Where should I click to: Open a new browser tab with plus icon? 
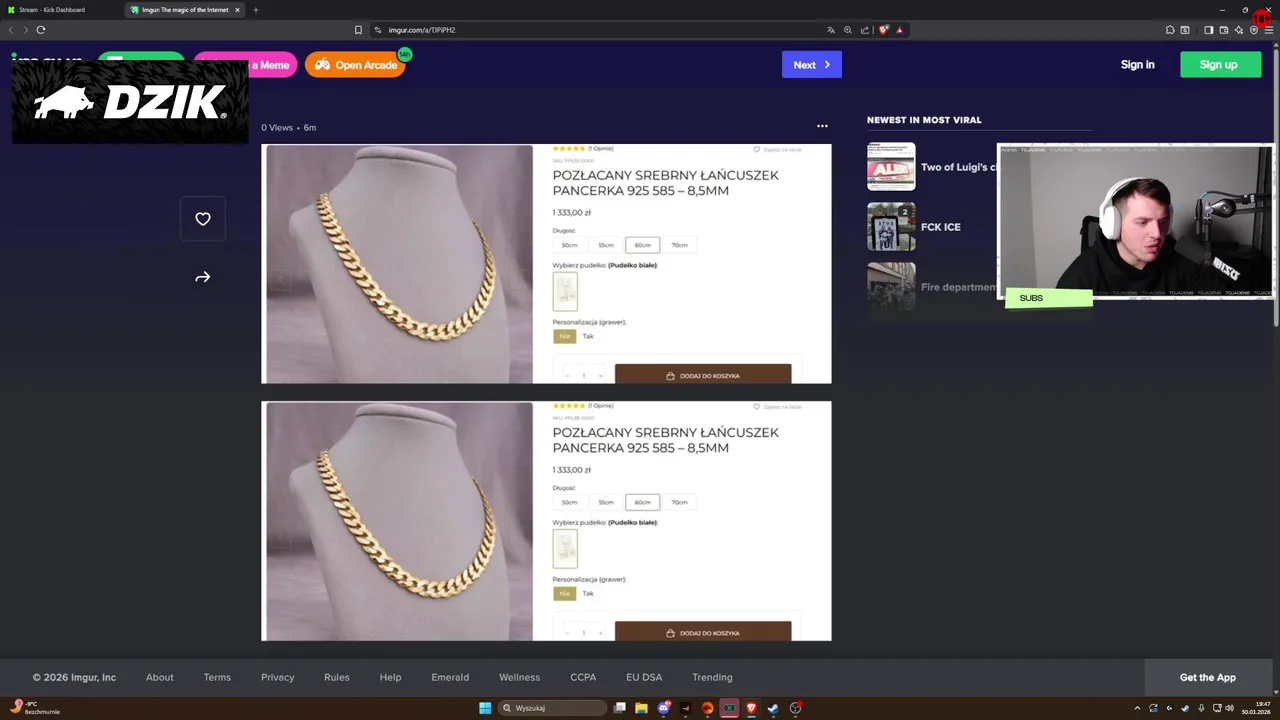coord(255,10)
